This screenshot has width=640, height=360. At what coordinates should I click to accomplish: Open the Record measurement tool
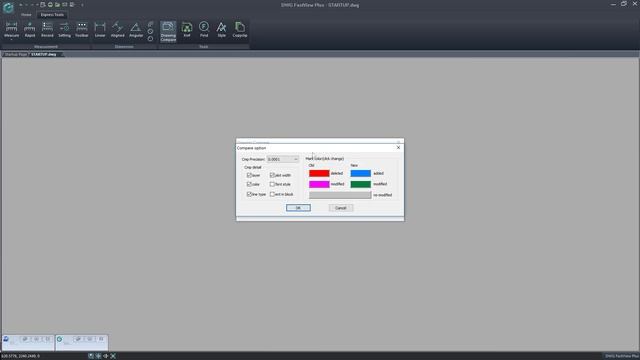pyautogui.click(x=47, y=29)
